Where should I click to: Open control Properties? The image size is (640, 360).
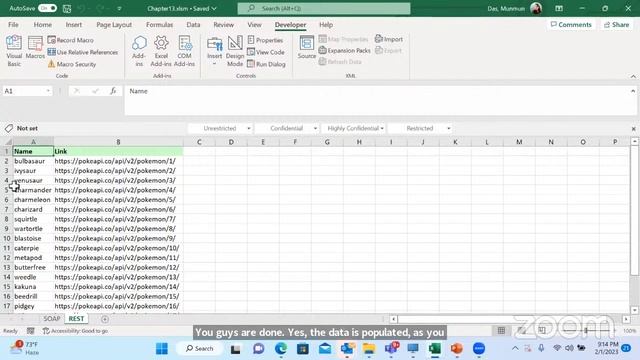(x=265, y=40)
